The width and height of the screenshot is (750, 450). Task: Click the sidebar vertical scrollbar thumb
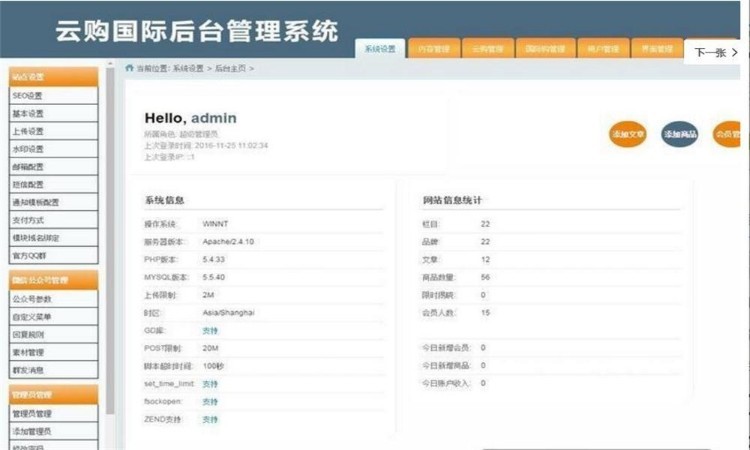click(x=110, y=241)
